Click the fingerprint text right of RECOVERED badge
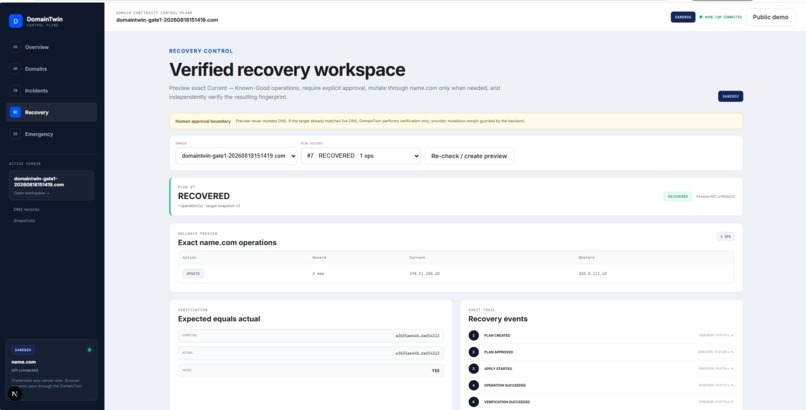 [x=715, y=196]
